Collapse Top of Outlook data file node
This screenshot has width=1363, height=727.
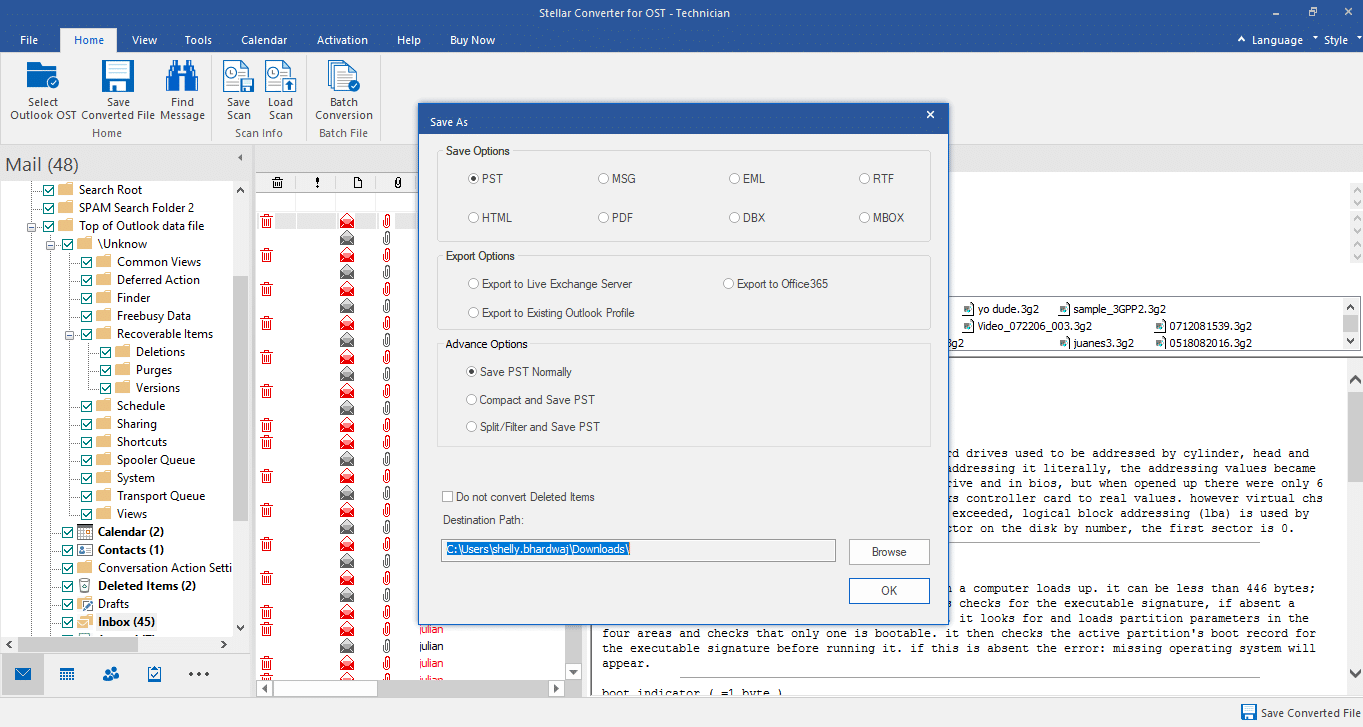click(32, 226)
